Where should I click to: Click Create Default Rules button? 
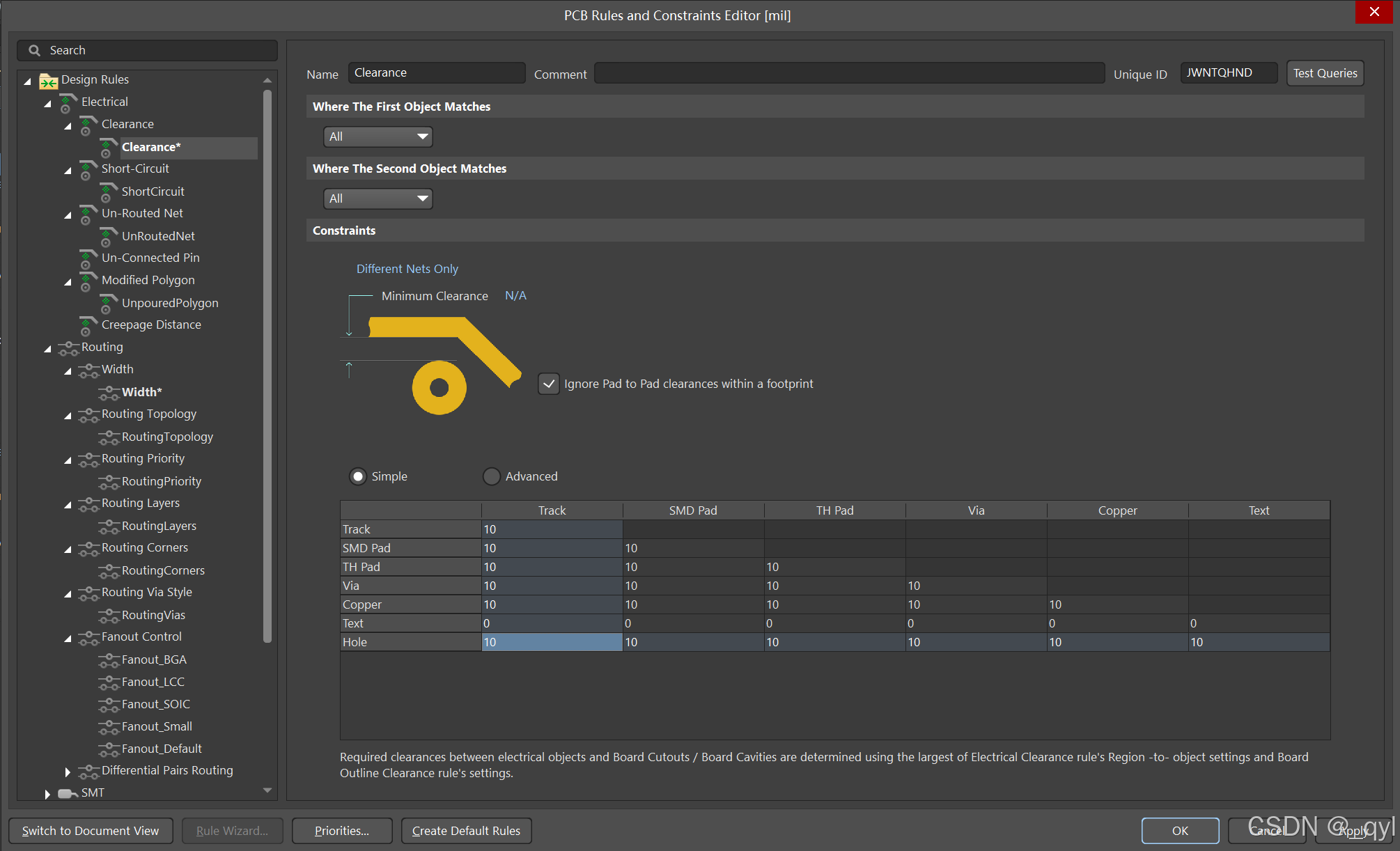(466, 831)
